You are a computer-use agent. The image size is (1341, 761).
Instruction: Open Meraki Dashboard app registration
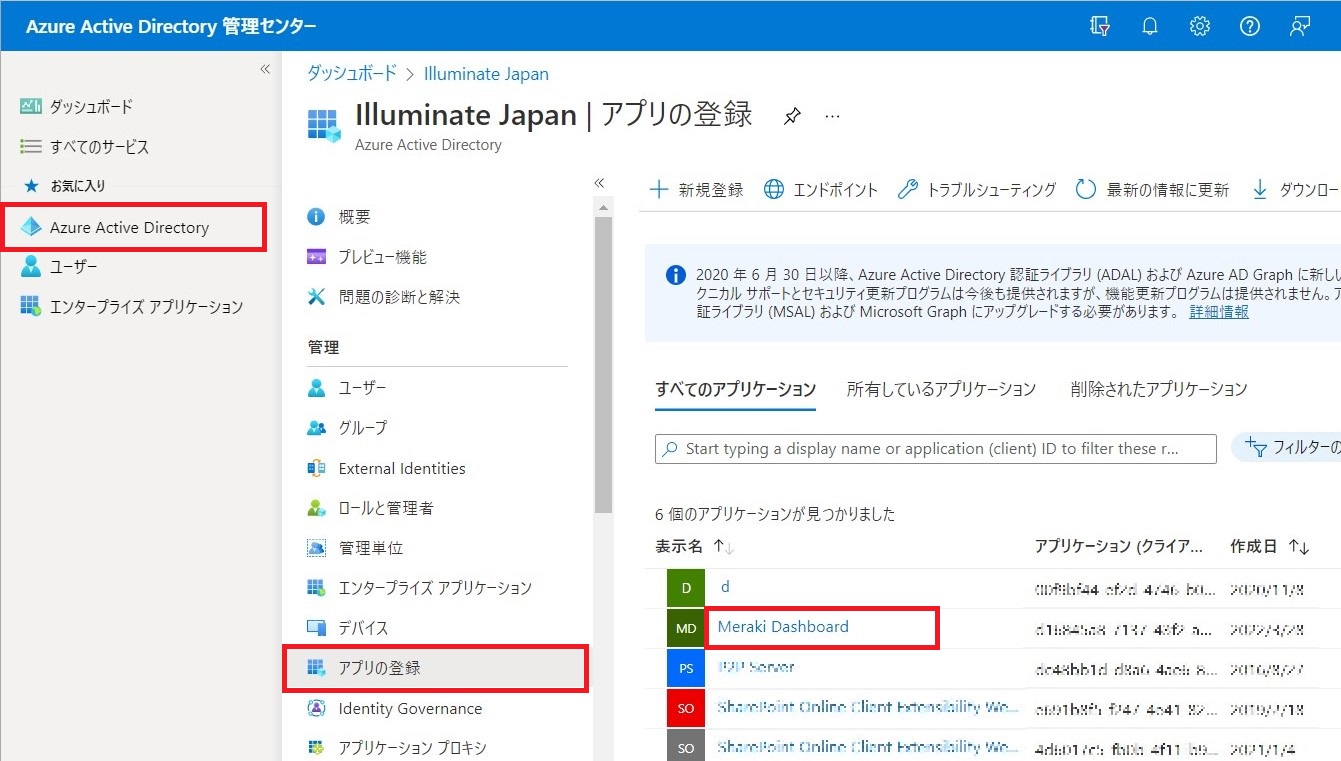tap(783, 627)
